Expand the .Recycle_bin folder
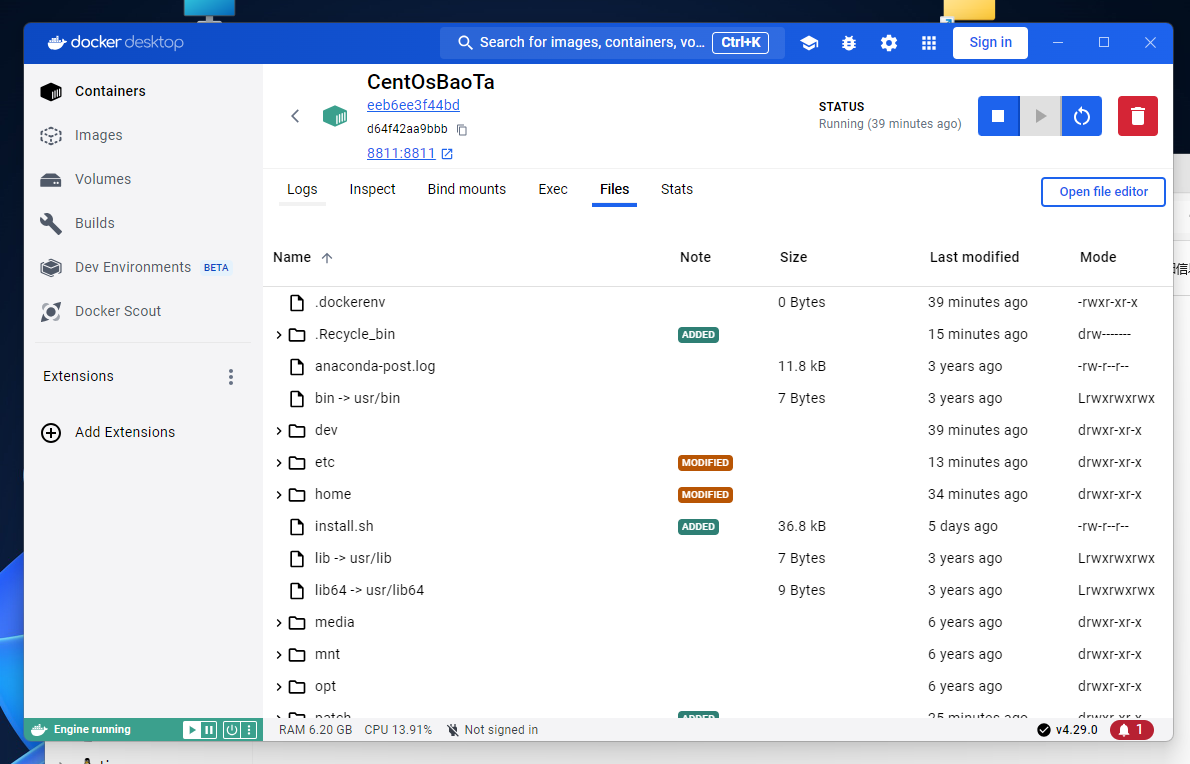Screen dimensions: 1190x764 [279, 335]
